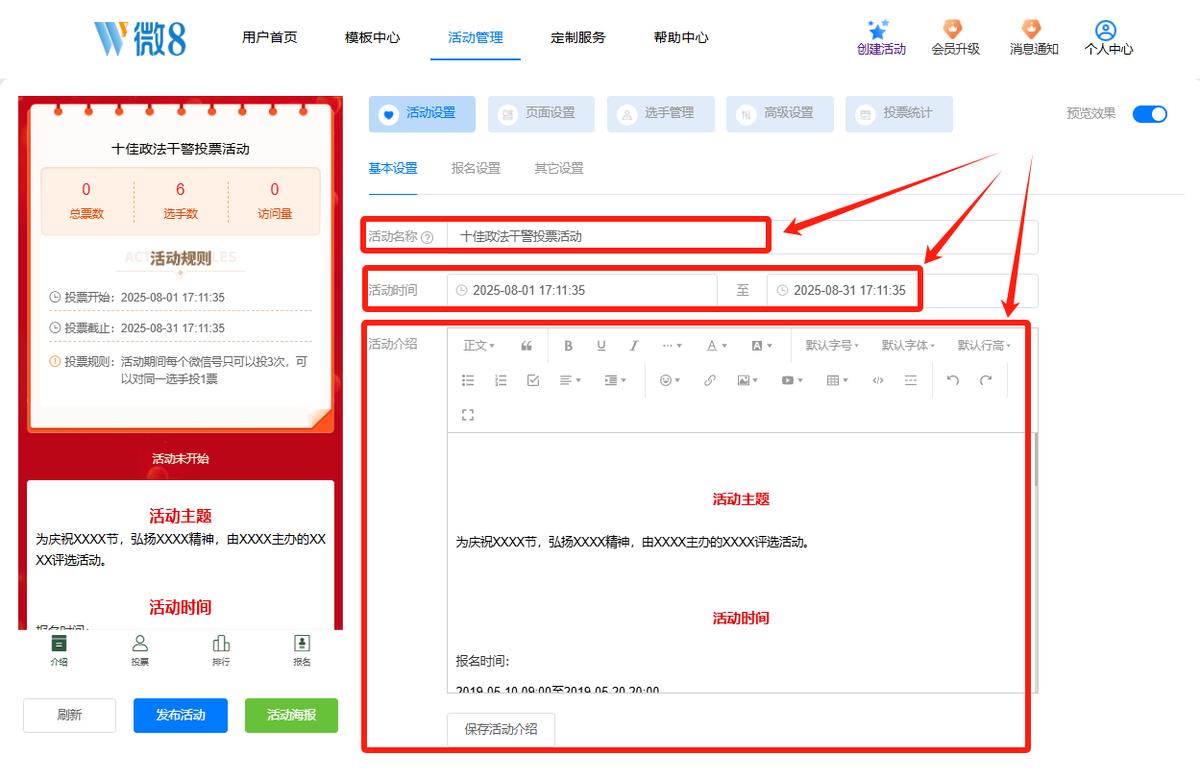This screenshot has height=775, width=1200.
Task: Switch to the 报名设置 tab
Action: coord(476,168)
